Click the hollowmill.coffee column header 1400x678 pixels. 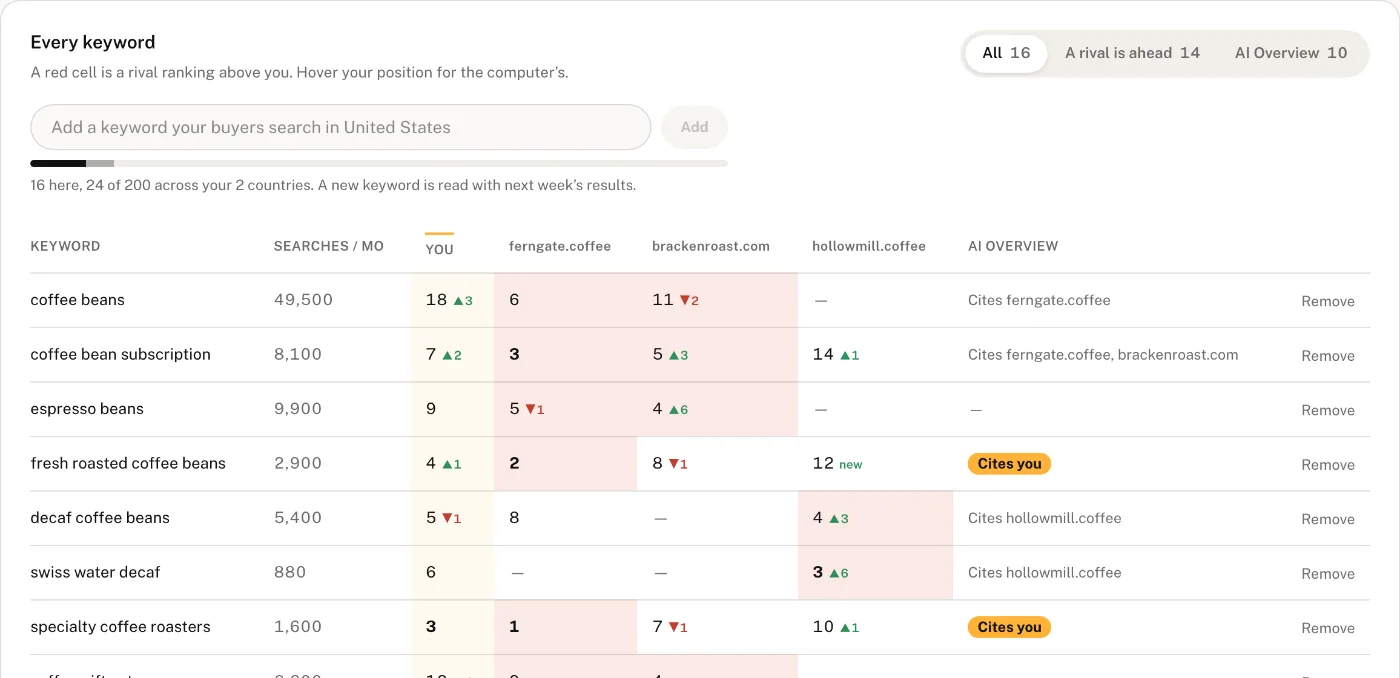[869, 246]
